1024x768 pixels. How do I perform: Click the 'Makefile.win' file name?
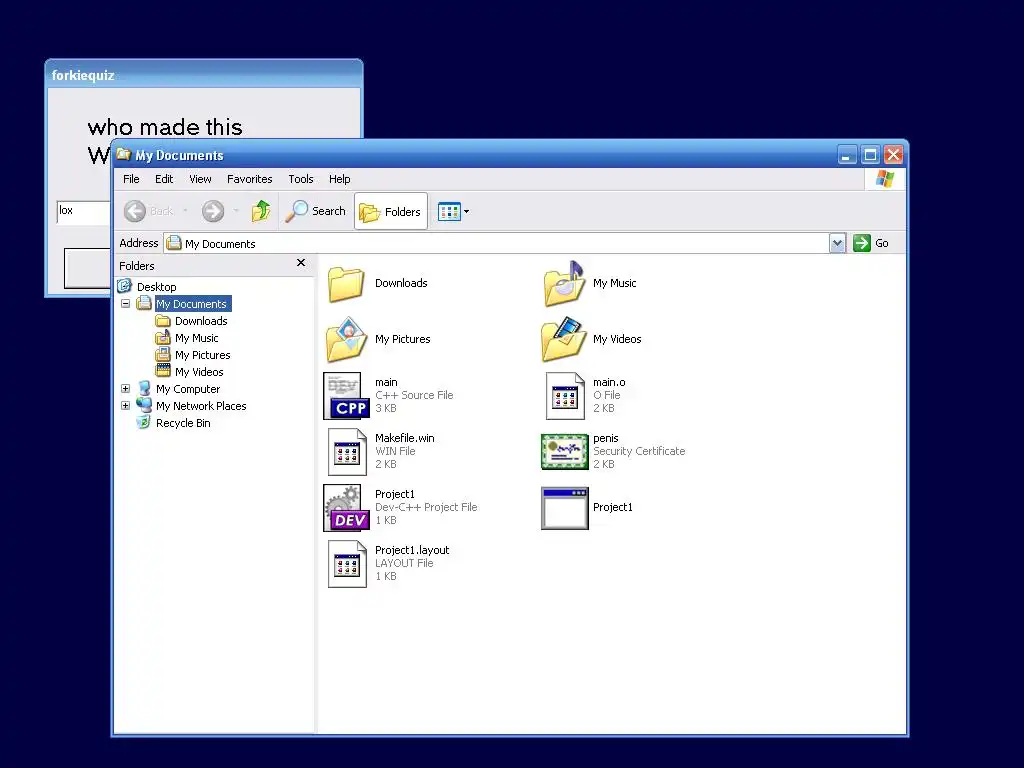[x=404, y=438]
